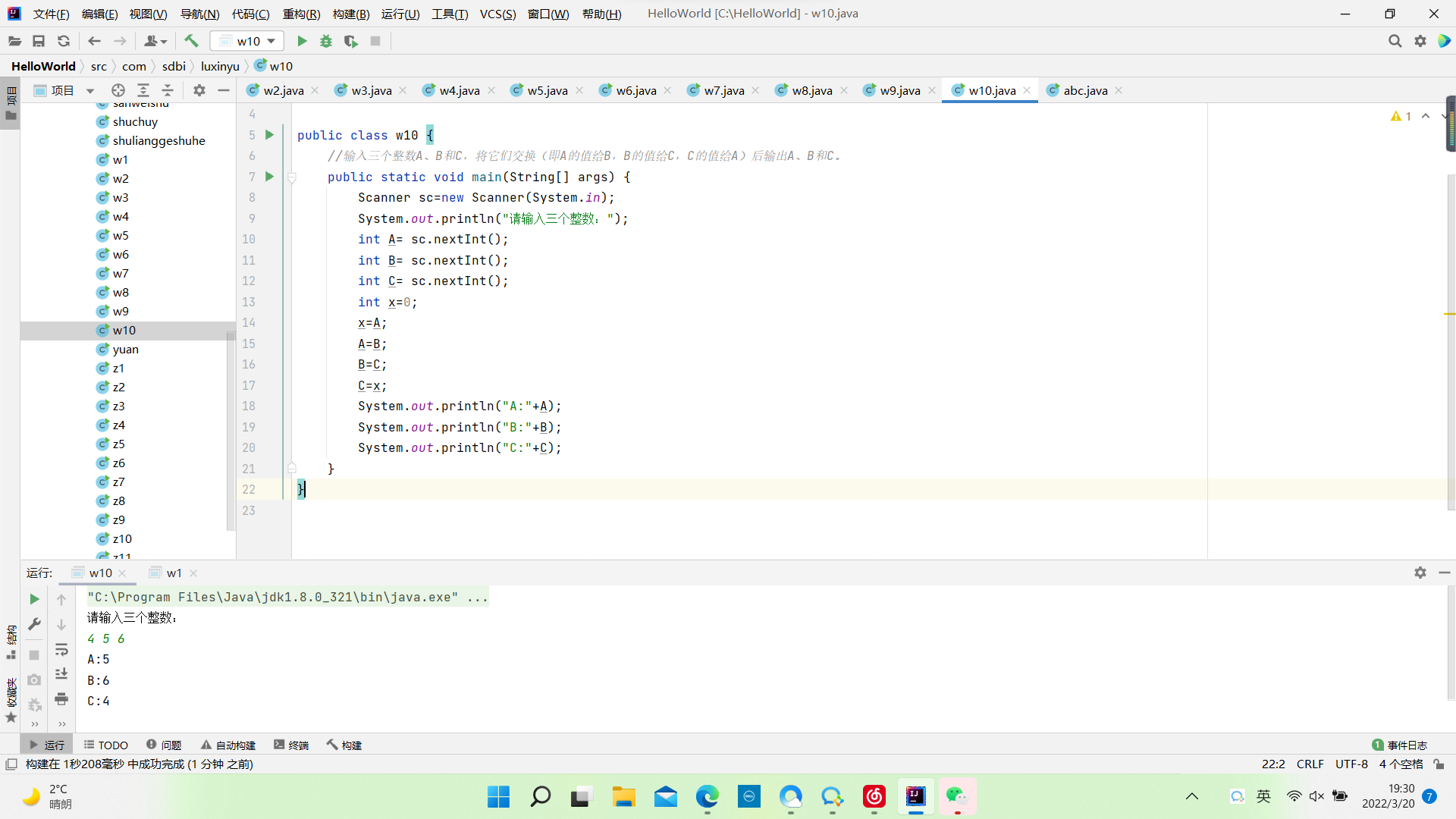Click Expand All icon in project panel

pos(143,90)
